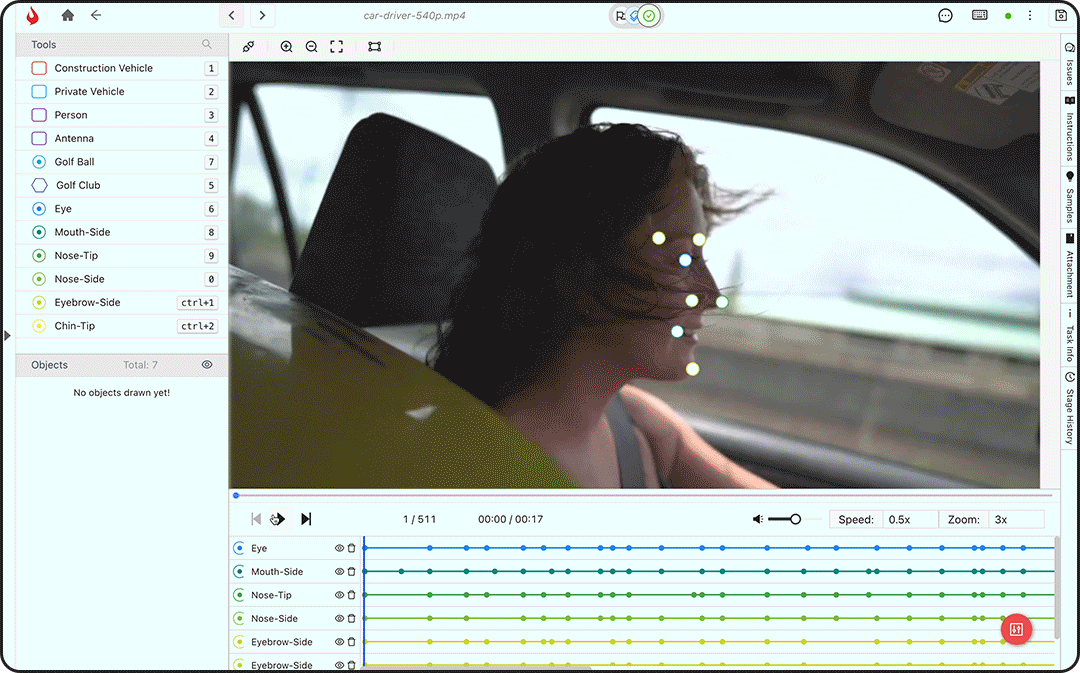
Task: Select the Chin-Tip keypoint tool
Action: point(75,326)
